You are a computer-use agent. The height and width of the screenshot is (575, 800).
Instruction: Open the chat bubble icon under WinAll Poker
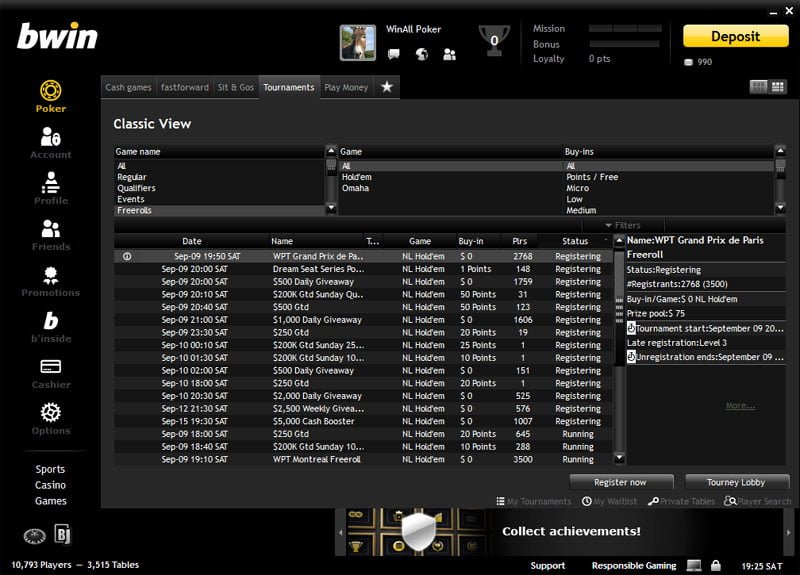[x=393, y=54]
